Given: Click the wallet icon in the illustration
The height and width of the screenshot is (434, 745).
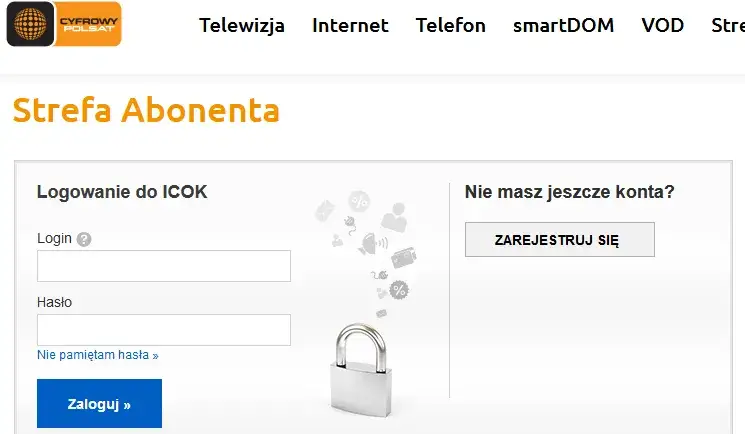Looking at the screenshot, I should (404, 258).
